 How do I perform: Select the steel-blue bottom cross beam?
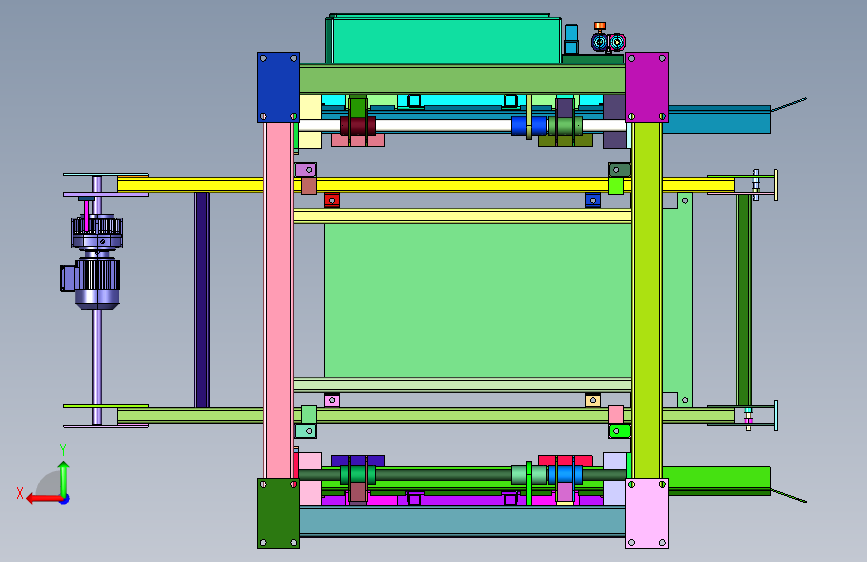(462, 521)
